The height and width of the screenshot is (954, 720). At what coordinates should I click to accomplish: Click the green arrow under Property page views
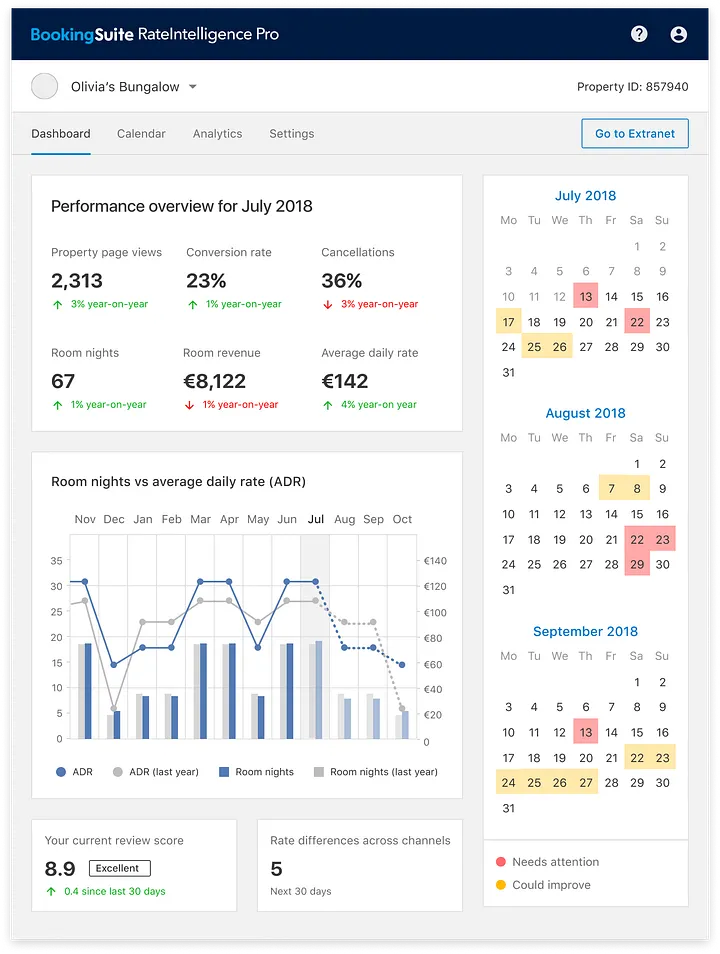57,304
